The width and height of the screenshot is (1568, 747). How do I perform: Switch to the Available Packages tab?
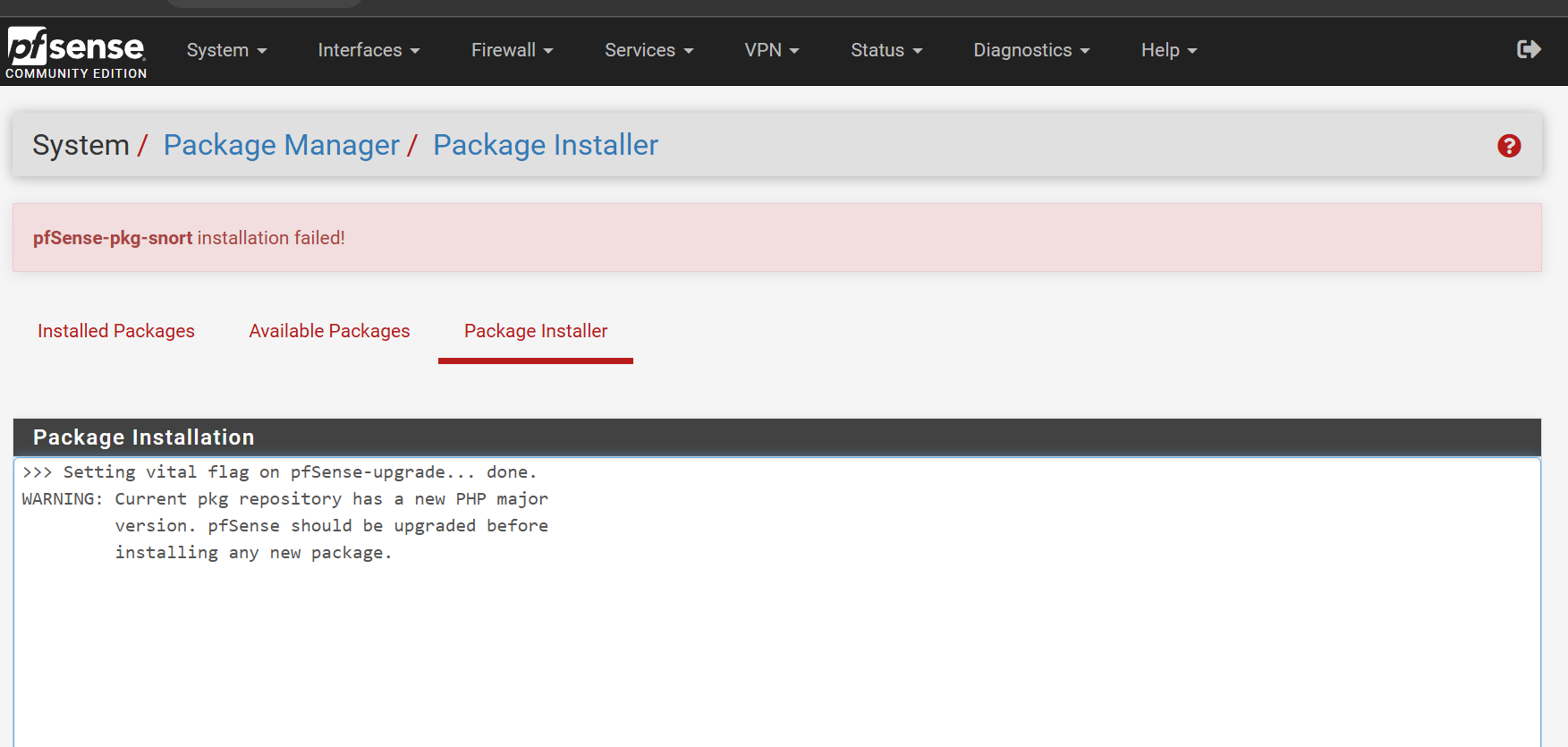[x=329, y=331]
